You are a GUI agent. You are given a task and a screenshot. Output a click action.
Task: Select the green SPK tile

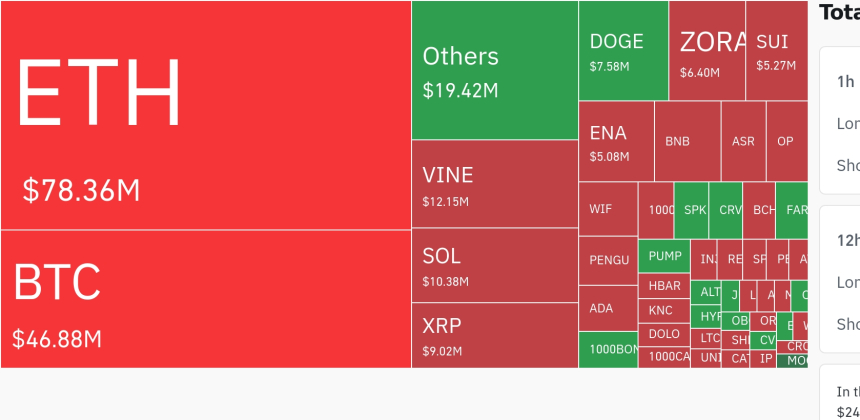coord(691,210)
